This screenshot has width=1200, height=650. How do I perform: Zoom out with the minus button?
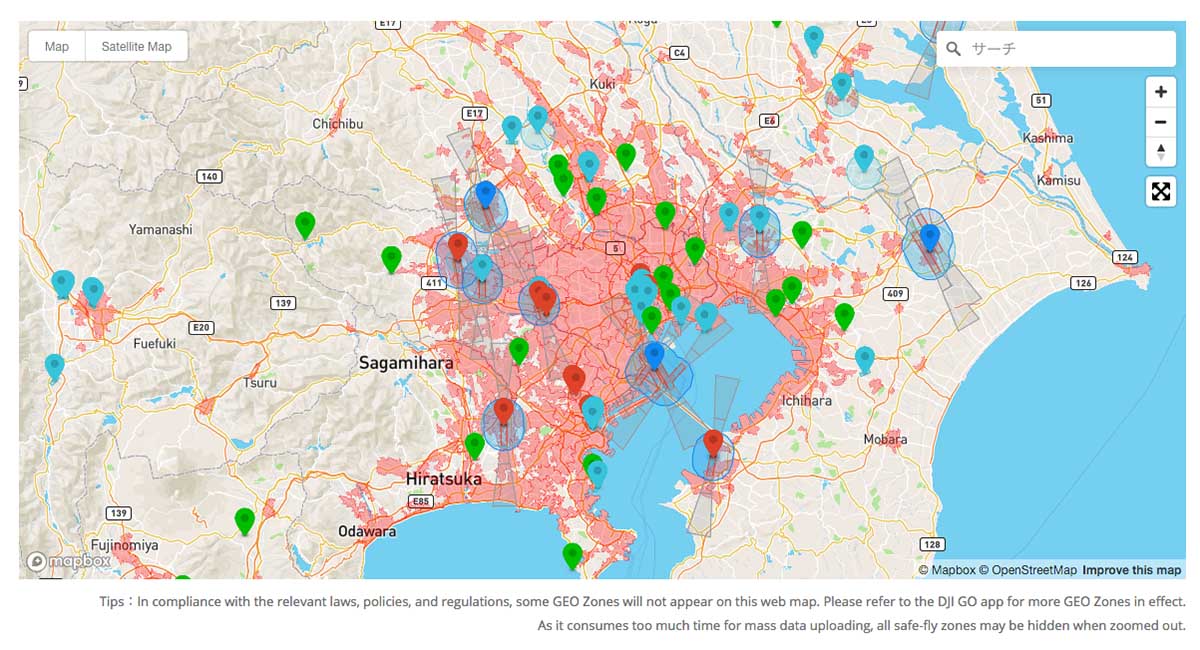[x=1160, y=122]
